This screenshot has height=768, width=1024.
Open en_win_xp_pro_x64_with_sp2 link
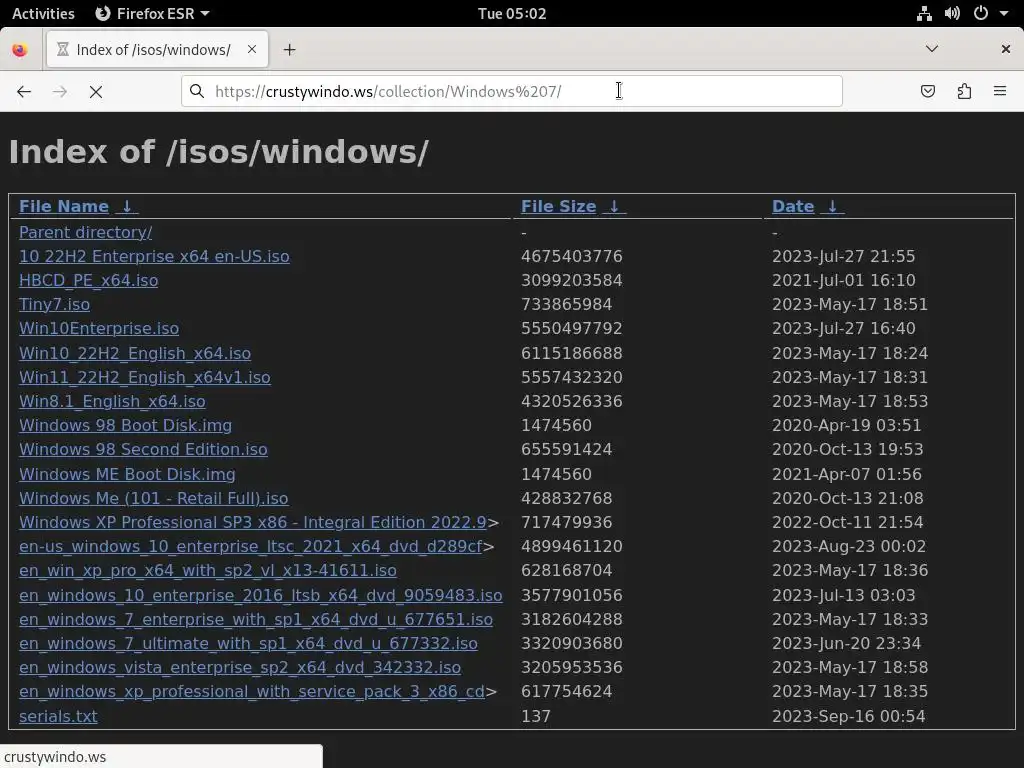[x=208, y=570]
